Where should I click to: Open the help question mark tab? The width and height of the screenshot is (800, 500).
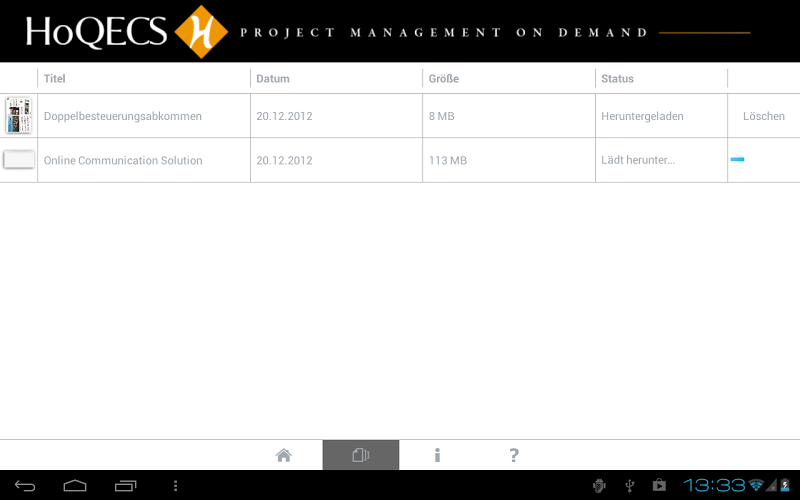(514, 455)
